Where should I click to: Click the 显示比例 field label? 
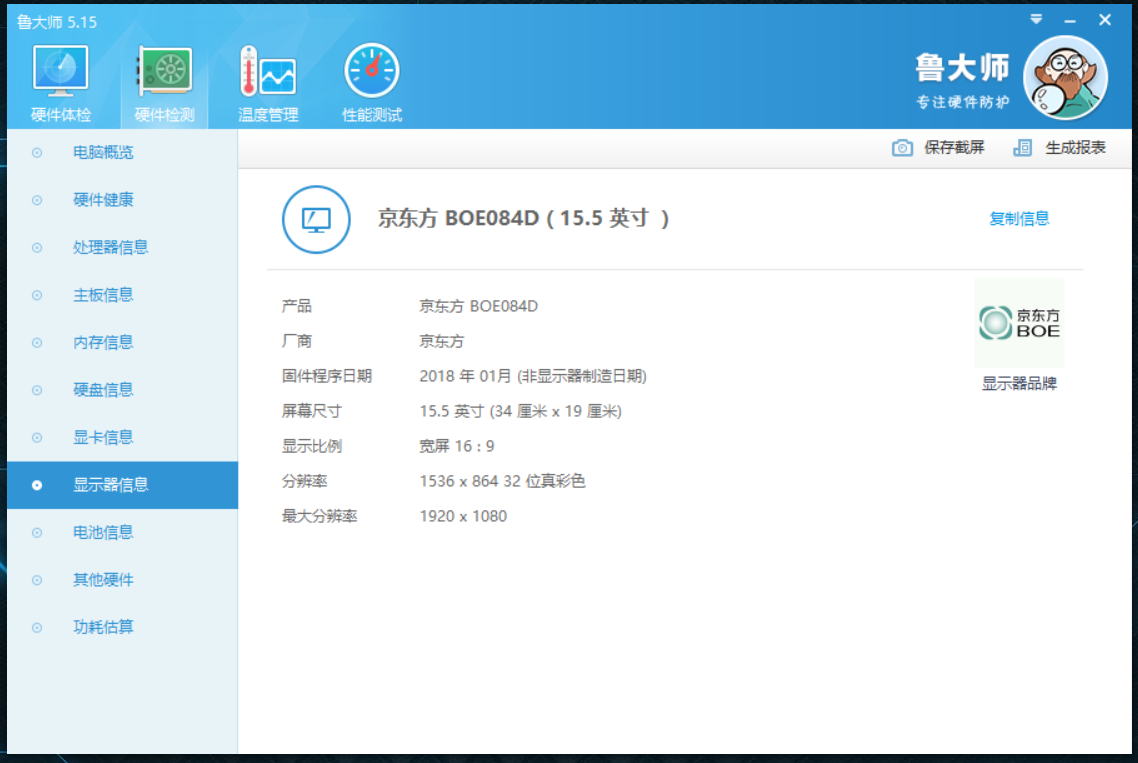click(x=311, y=446)
